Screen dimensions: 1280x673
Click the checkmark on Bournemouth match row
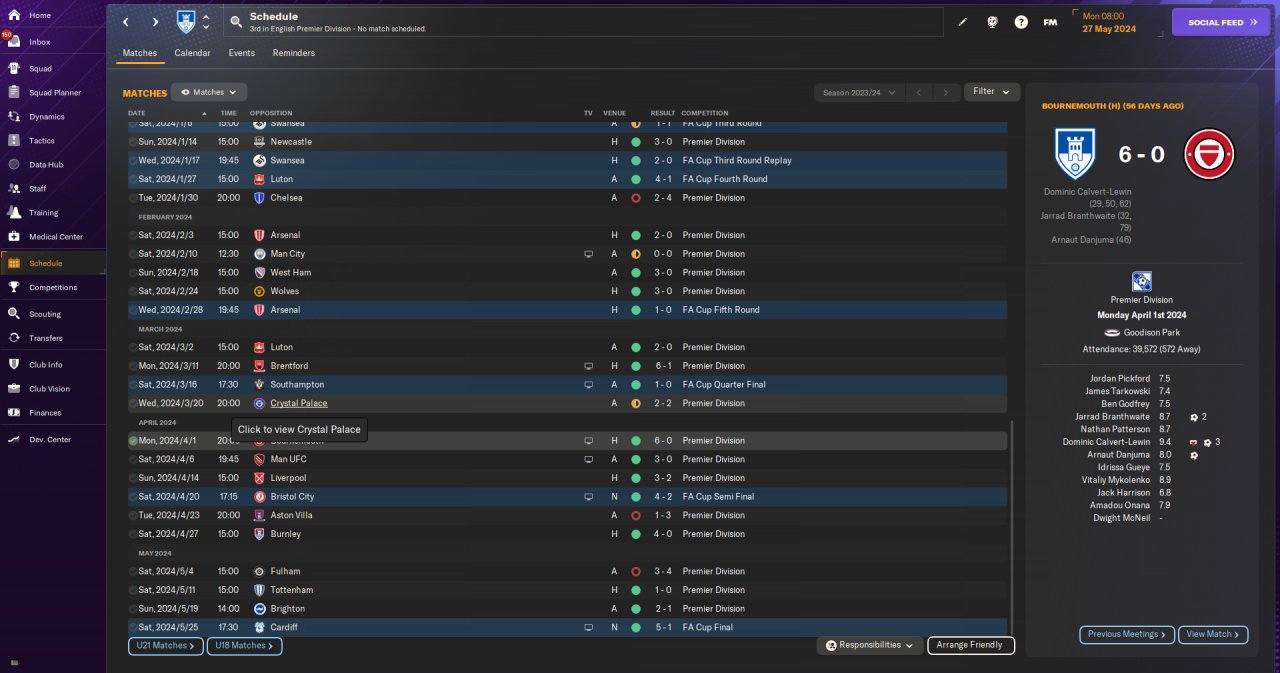[133, 440]
